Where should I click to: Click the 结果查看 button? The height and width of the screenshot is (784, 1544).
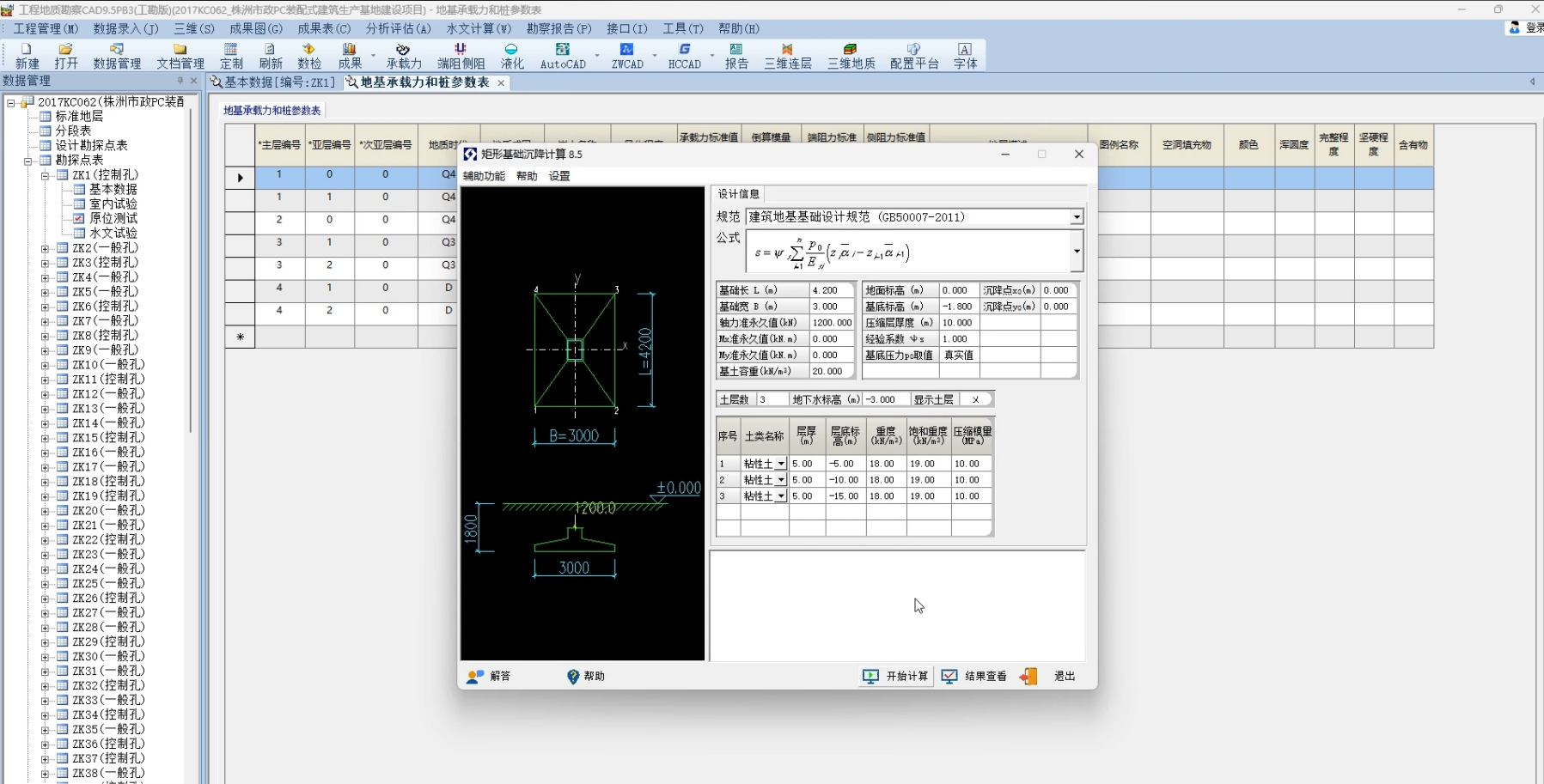click(x=974, y=676)
